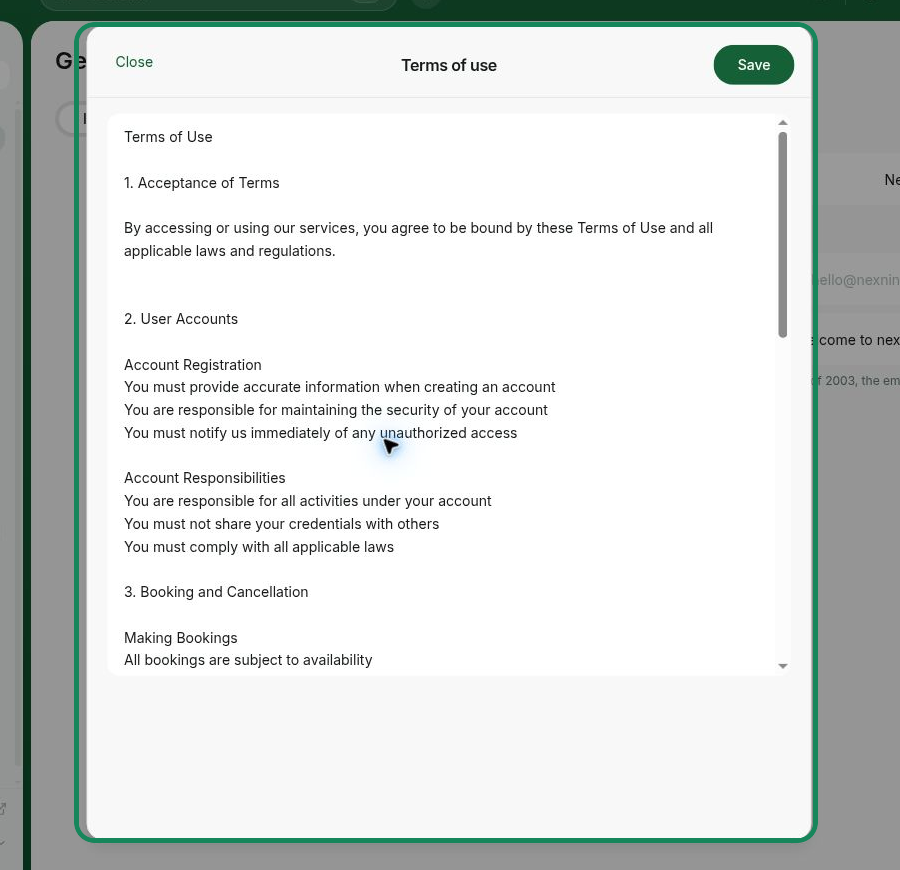900x870 pixels.
Task: Click the 'Making Bookings' line
Action: (x=180, y=638)
